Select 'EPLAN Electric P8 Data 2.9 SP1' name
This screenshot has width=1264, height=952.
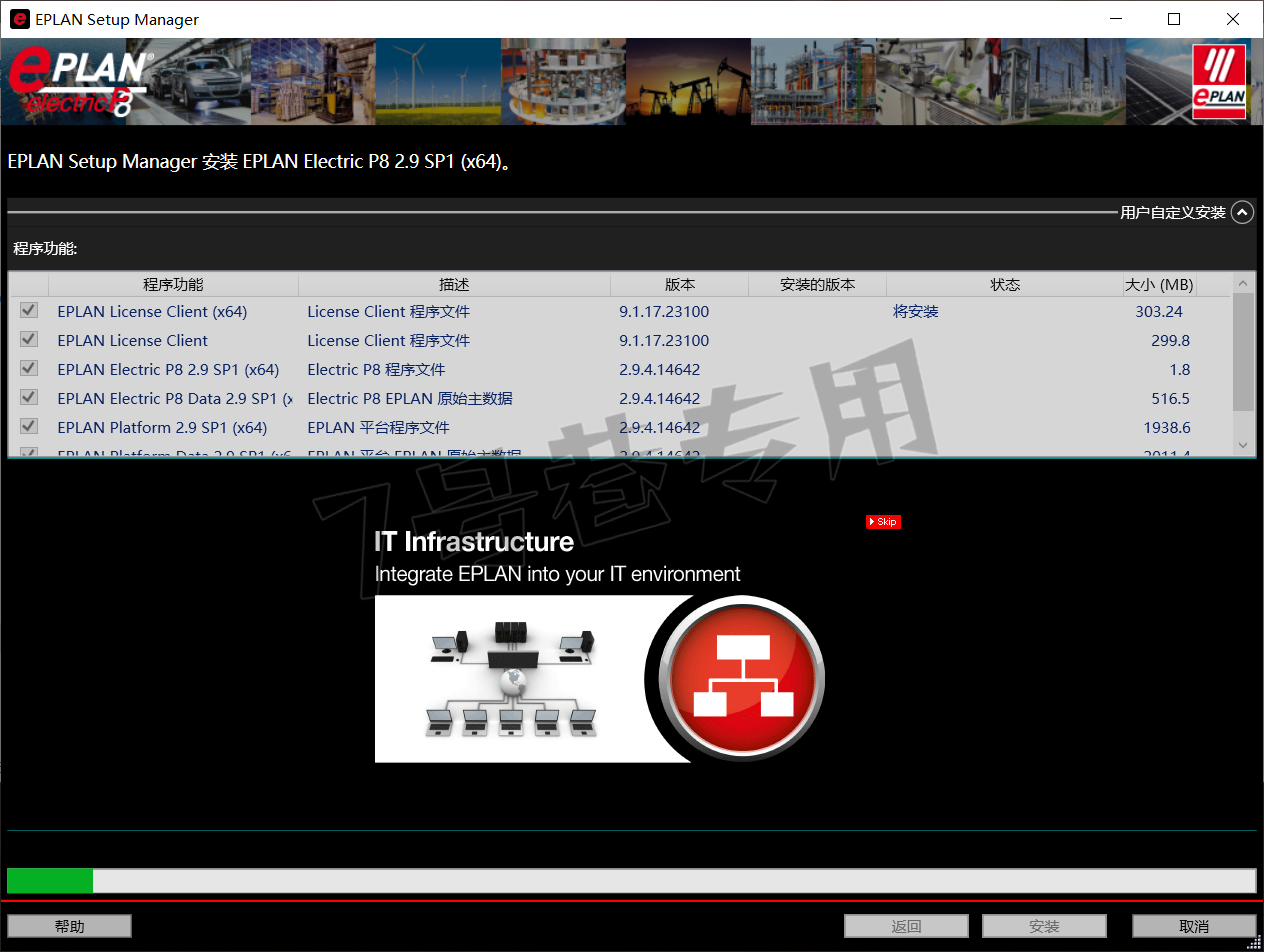(175, 398)
